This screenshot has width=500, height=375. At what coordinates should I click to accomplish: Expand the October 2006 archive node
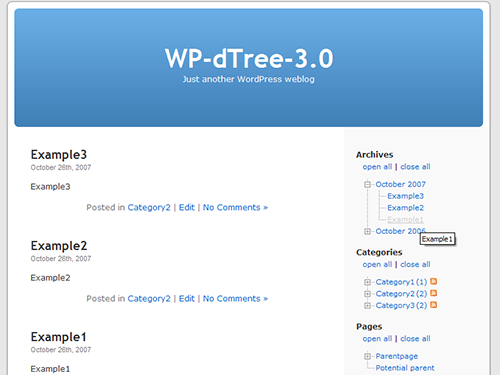(367, 231)
